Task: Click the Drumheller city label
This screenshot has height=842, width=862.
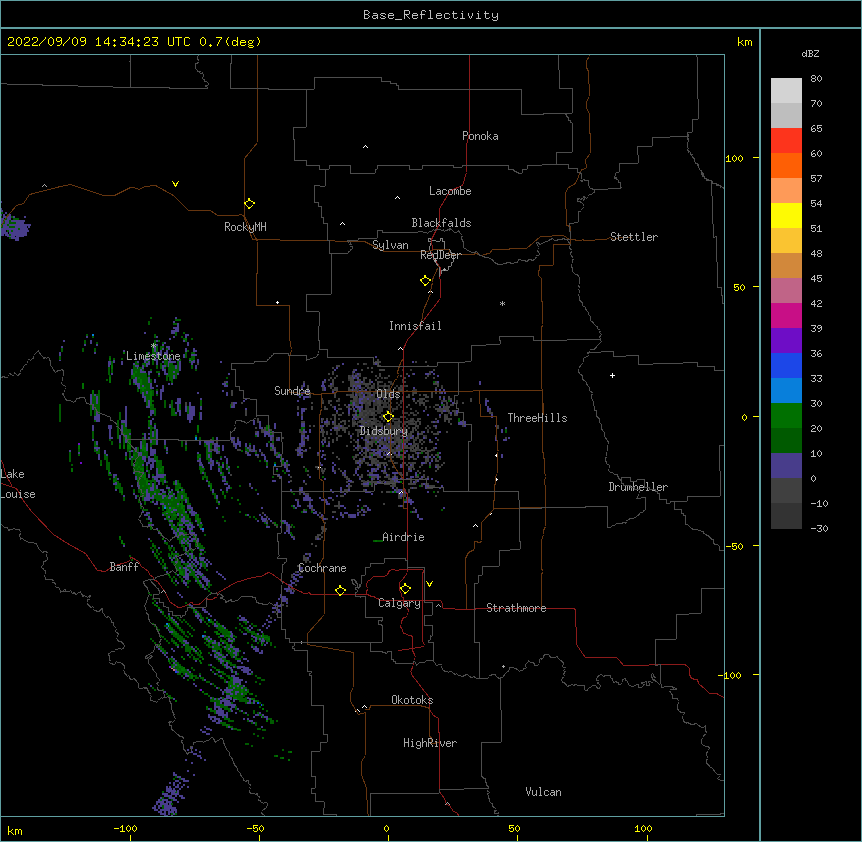Action: click(638, 487)
